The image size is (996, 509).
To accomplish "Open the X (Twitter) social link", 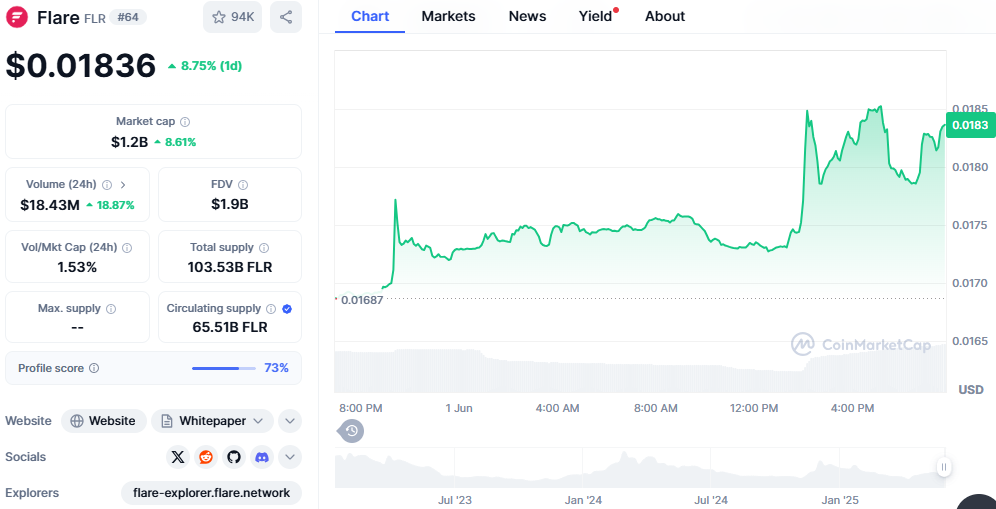I will click(x=178, y=457).
